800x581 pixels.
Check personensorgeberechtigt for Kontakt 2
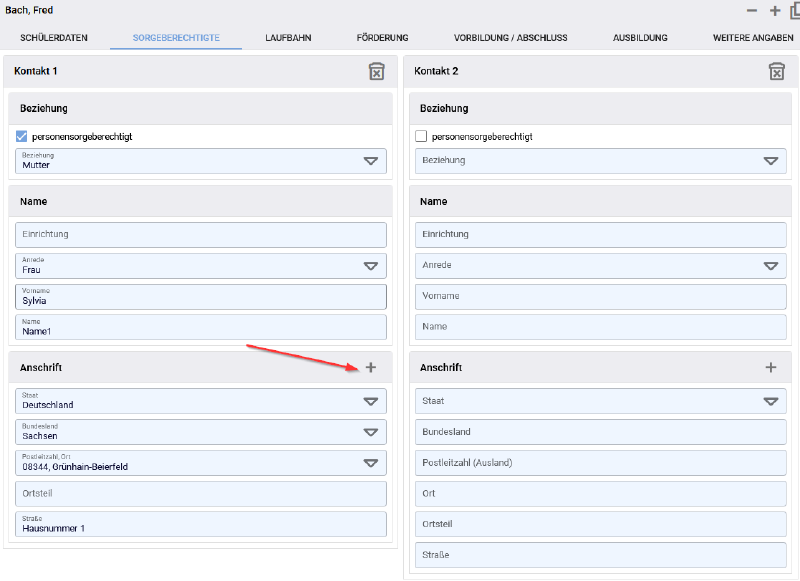point(421,136)
